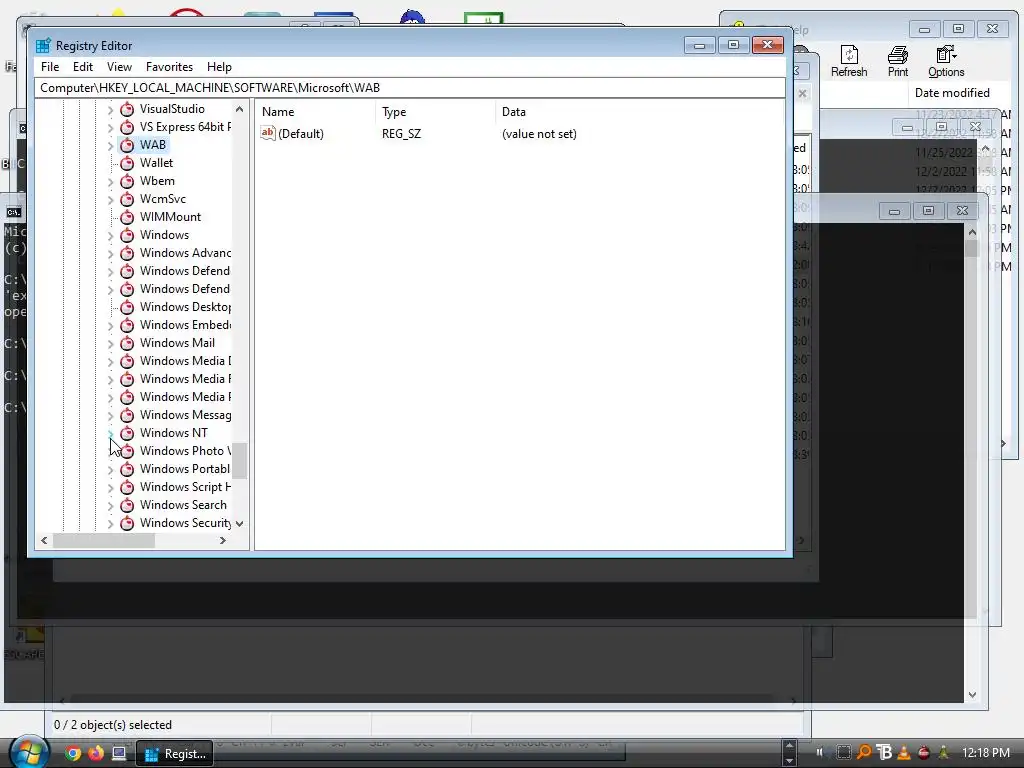Click the VisualStudio key icon
The width and height of the screenshot is (1024, 768).
[127, 109]
